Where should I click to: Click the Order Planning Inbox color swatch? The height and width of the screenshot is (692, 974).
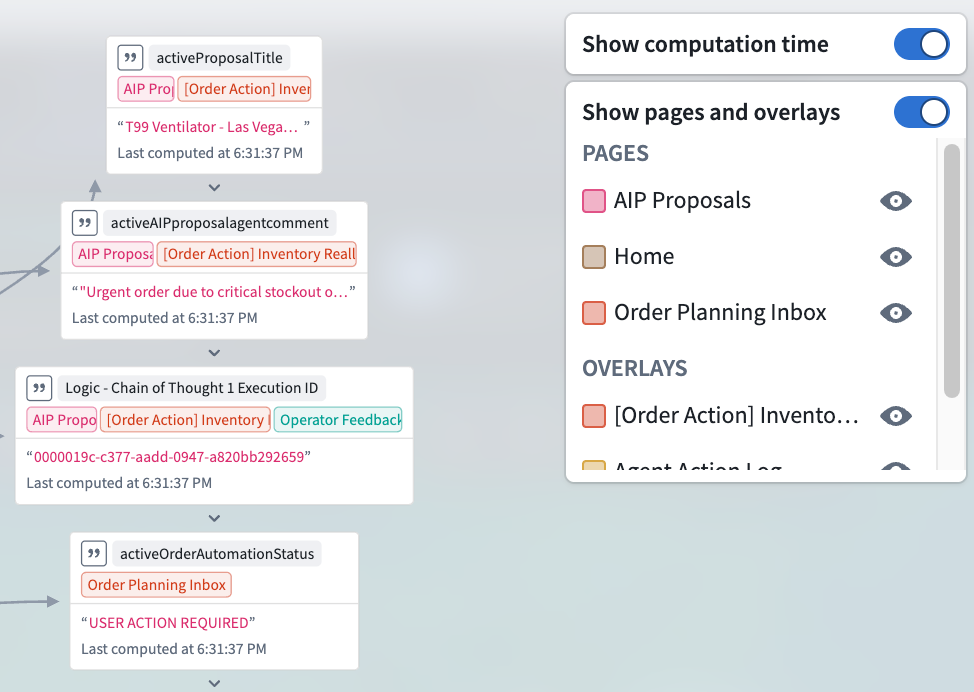tap(594, 313)
